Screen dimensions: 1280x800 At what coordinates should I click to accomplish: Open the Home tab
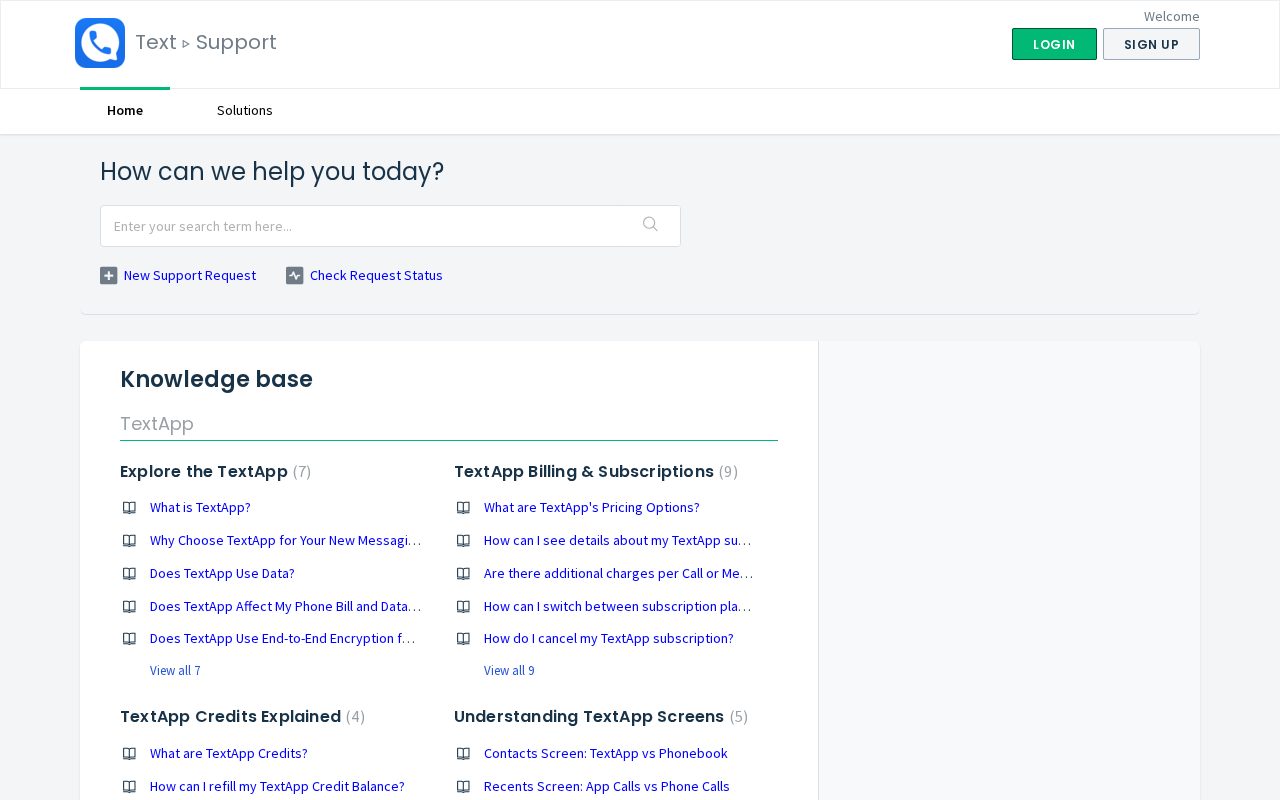[x=125, y=111]
